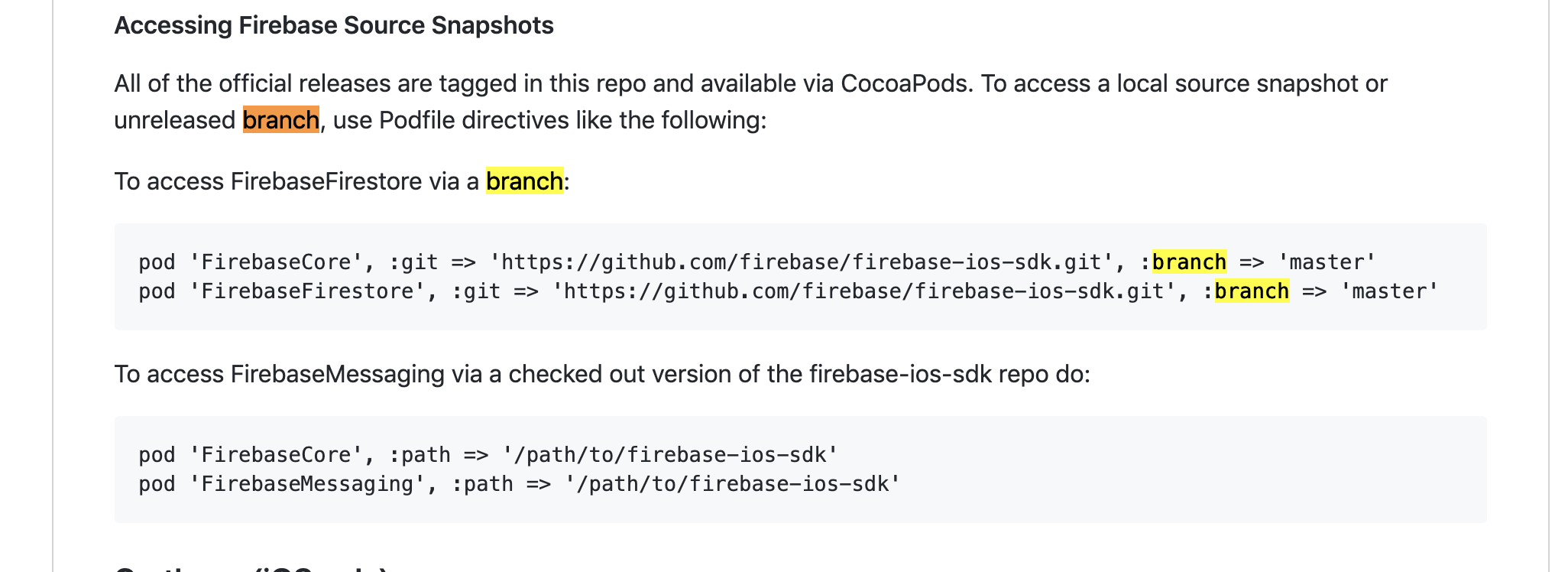The image size is (1568, 572).
Task: Click :git symbol in the FirebaseCore line
Action: point(413,262)
